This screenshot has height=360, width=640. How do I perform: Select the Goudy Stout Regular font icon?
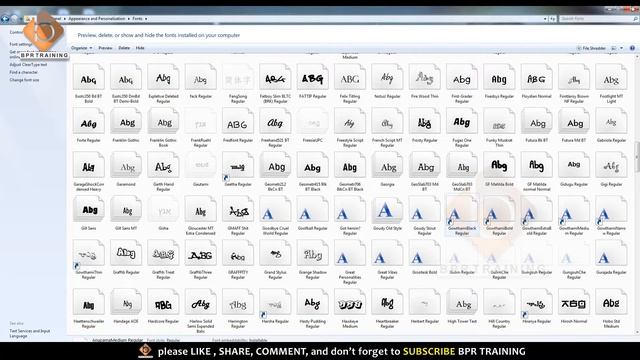(x=424, y=210)
